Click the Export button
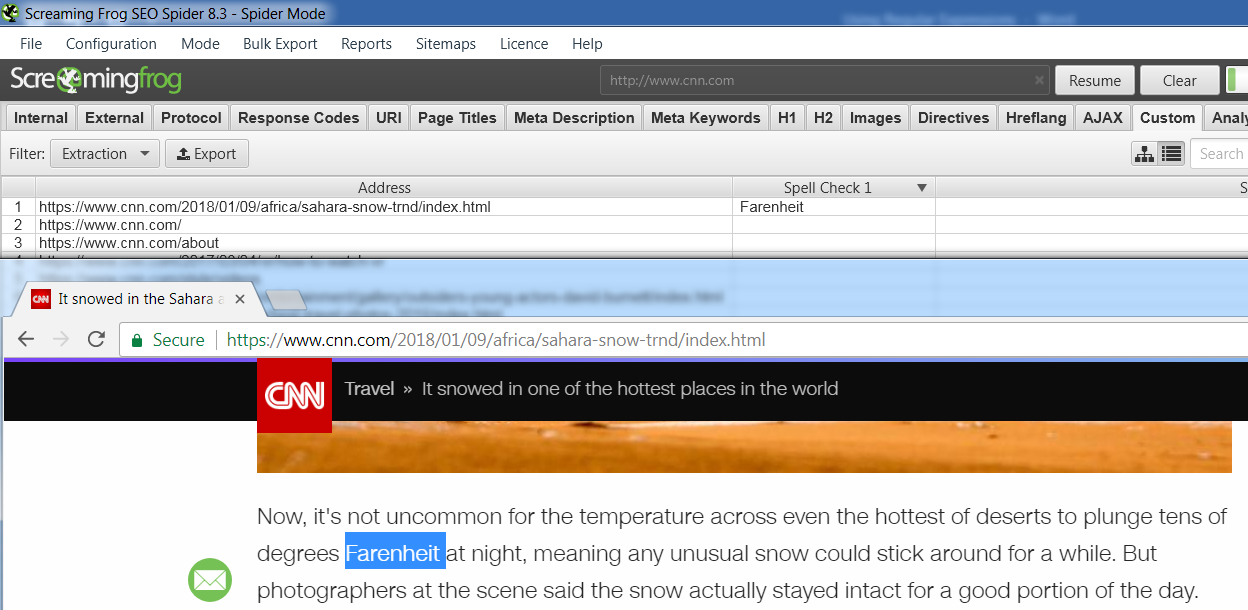 [x=206, y=154]
